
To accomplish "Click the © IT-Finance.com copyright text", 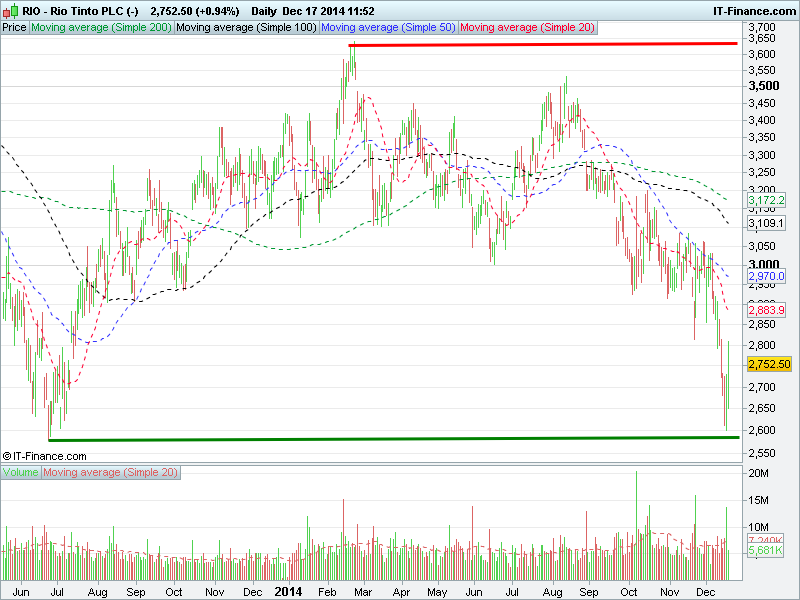I will 46,455.
